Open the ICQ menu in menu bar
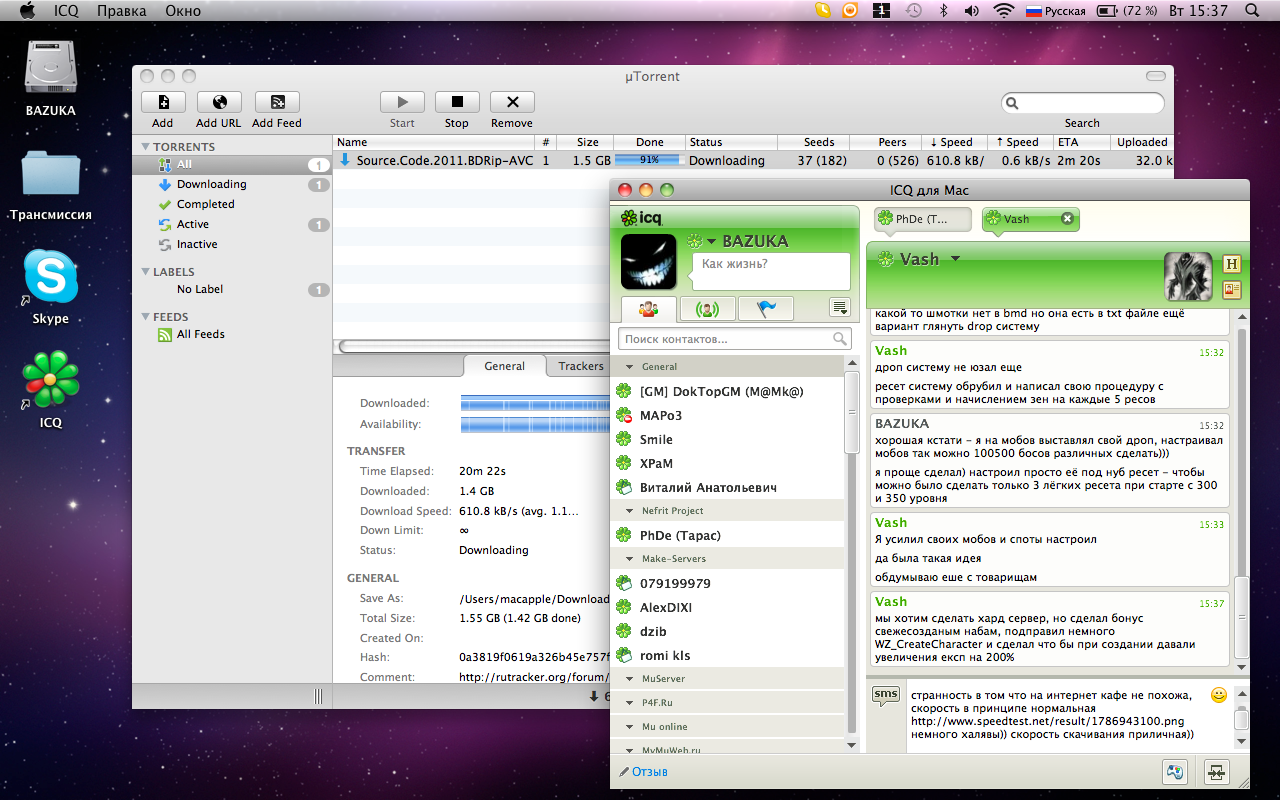The height and width of the screenshot is (800, 1280). (x=66, y=11)
